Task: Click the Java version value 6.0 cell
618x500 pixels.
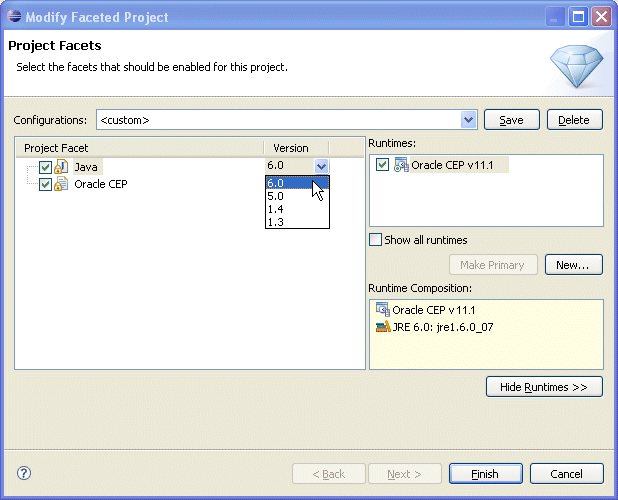Action: pyautogui.click(x=290, y=165)
